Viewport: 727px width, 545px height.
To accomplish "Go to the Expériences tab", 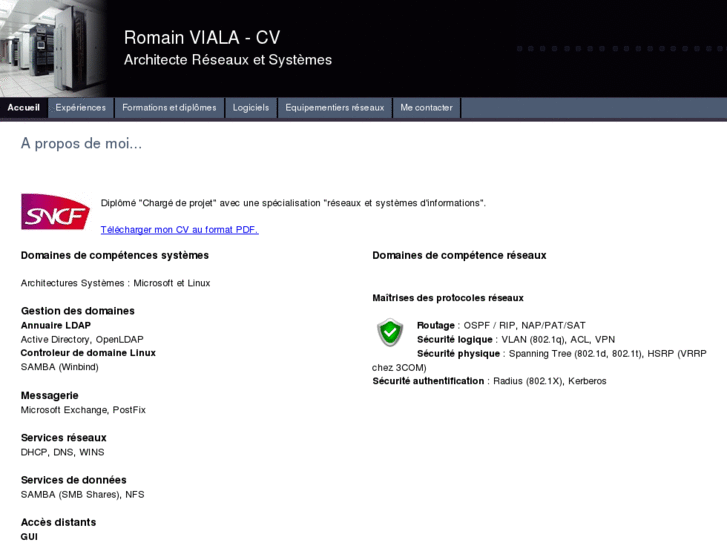I will coord(81,108).
